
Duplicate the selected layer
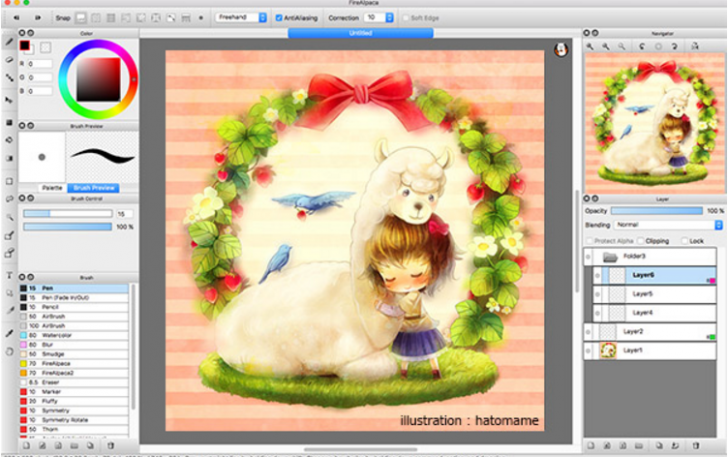(659, 445)
